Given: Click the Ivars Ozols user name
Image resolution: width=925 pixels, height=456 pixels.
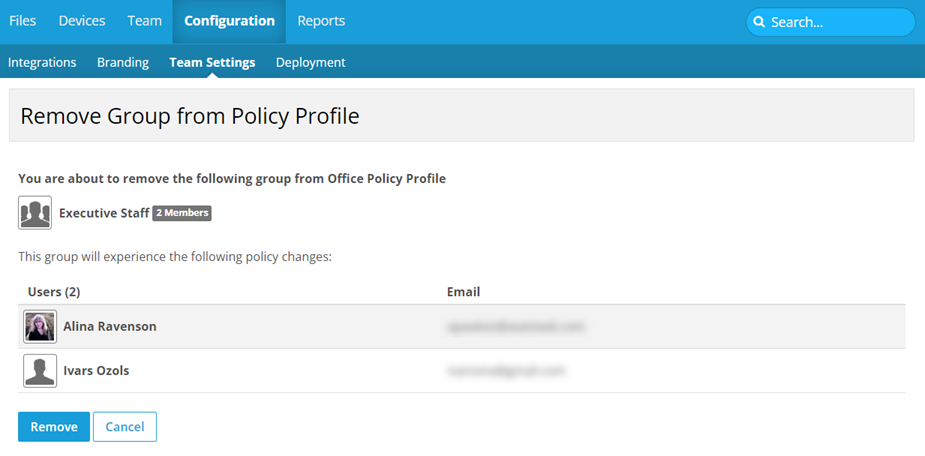Looking at the screenshot, I should [x=96, y=371].
